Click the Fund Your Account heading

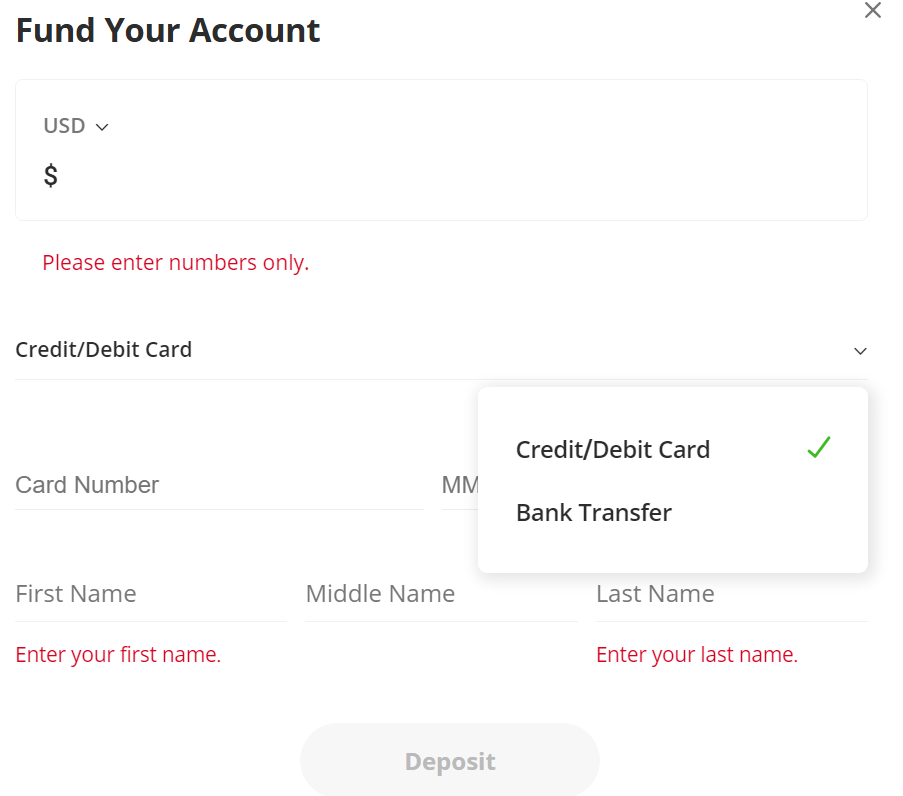click(x=168, y=31)
